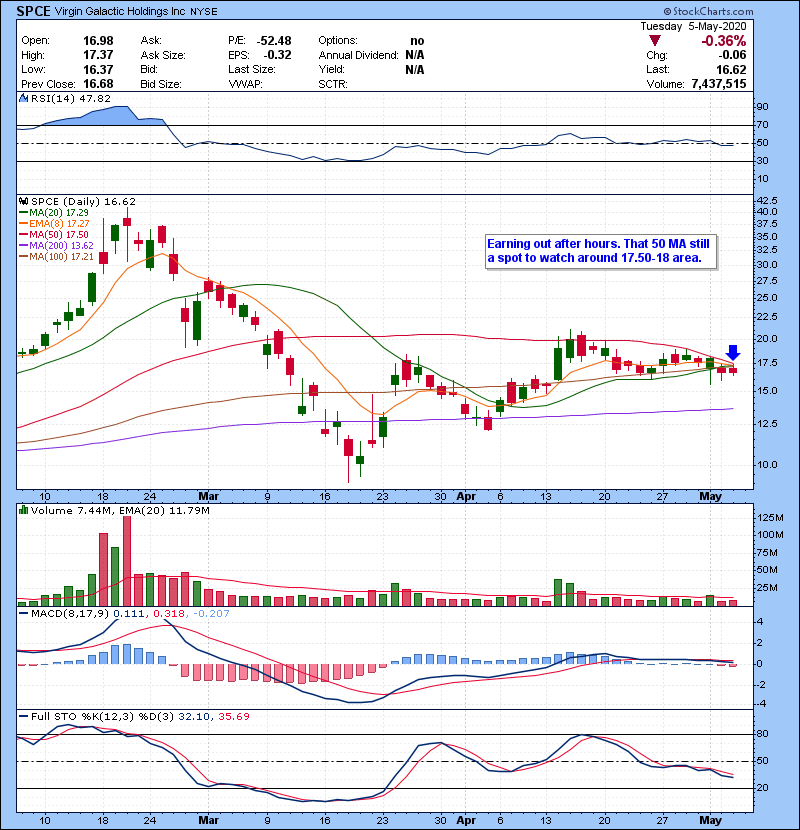
Task: Click the Options value "no"
Action: click(x=417, y=41)
